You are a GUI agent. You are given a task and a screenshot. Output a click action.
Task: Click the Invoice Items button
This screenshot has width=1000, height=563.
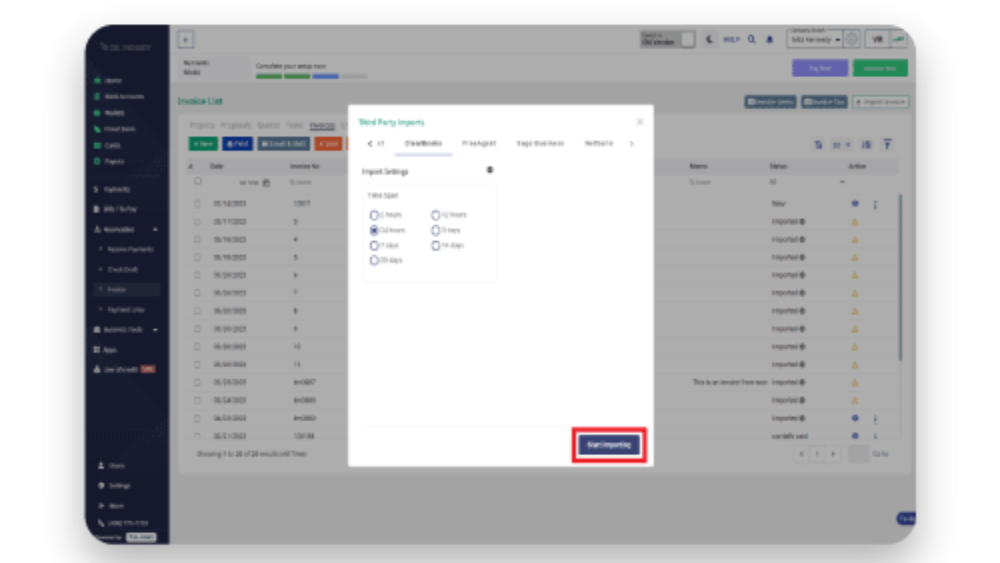pyautogui.click(x=770, y=102)
